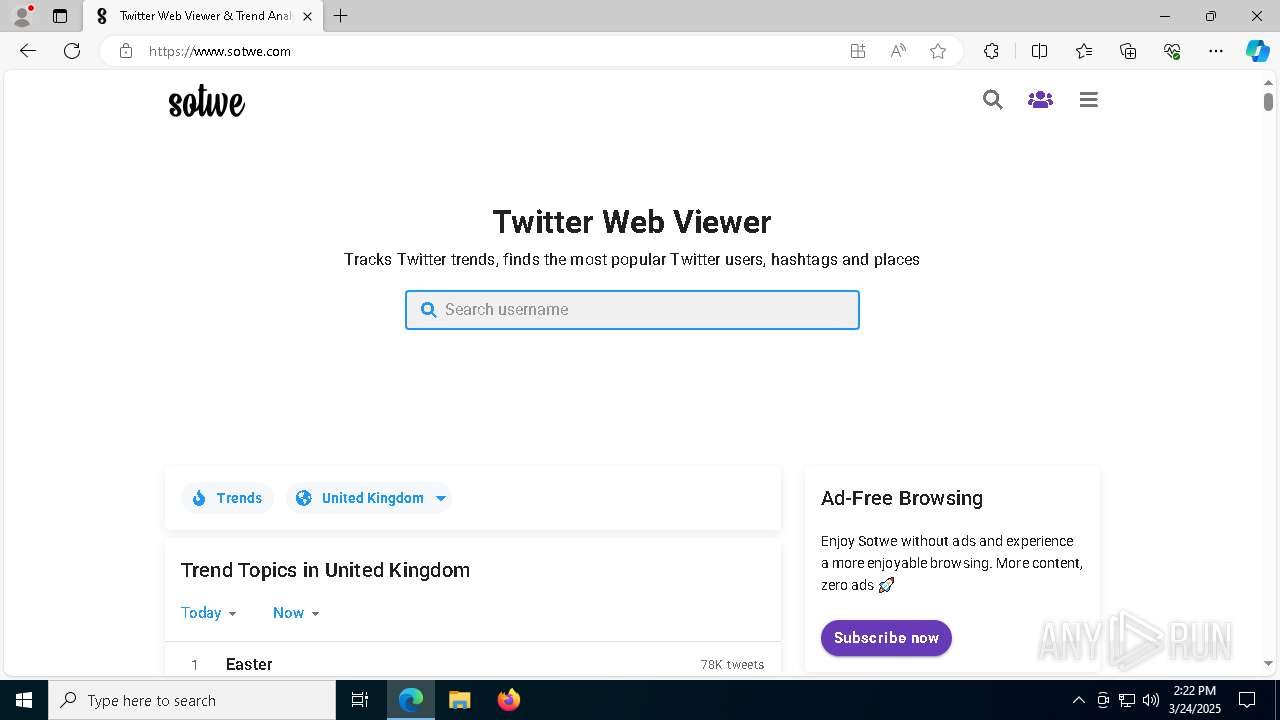Open the search magnifier icon in header

pos(992,99)
